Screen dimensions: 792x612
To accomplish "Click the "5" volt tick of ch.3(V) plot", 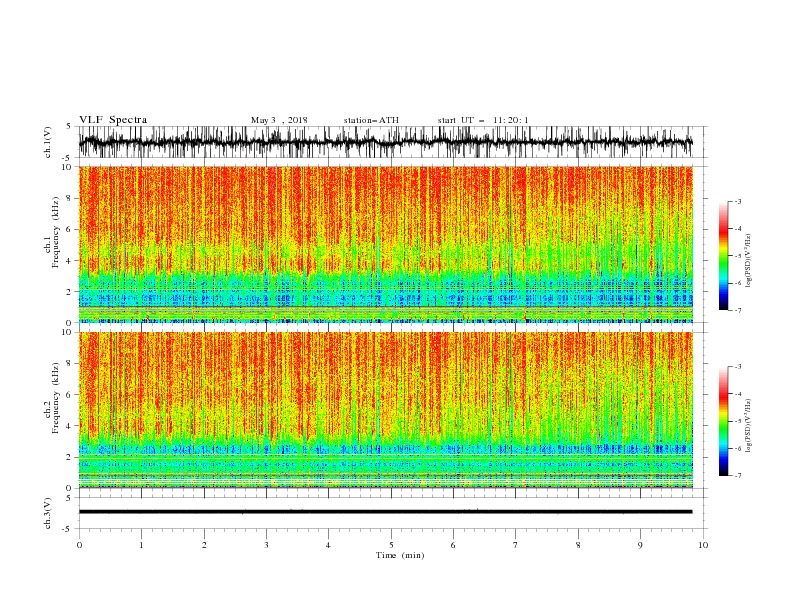I will pyautogui.click(x=69, y=498).
